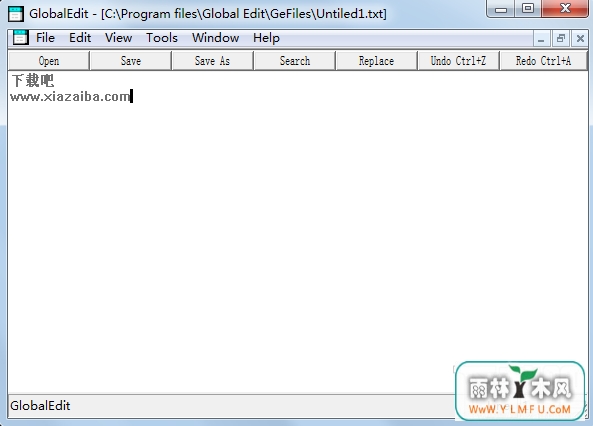Minimize the GlobalEdit main window

pyautogui.click(x=500, y=9)
